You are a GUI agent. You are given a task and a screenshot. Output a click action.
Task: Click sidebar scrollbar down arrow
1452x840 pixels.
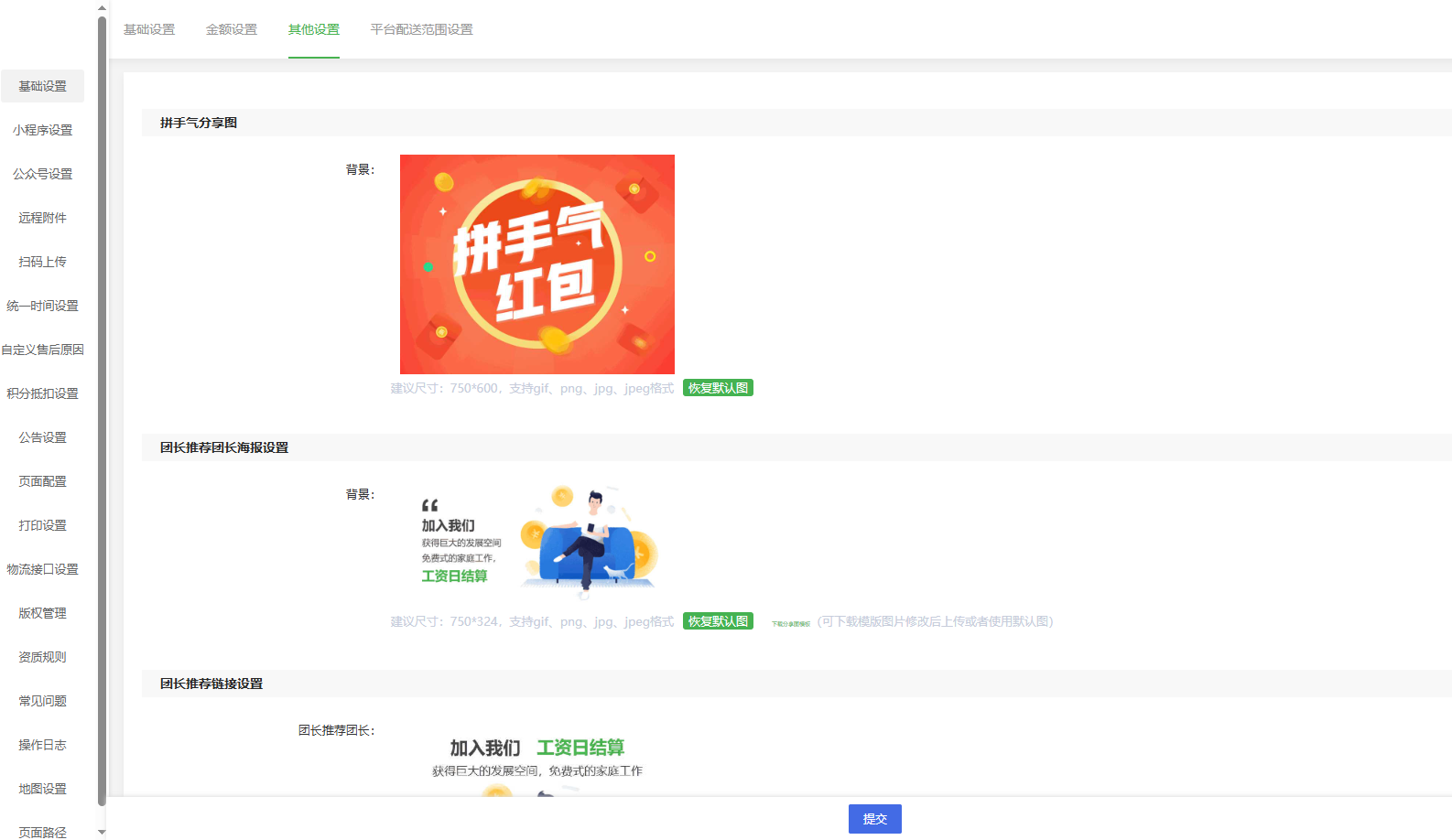coord(102,833)
